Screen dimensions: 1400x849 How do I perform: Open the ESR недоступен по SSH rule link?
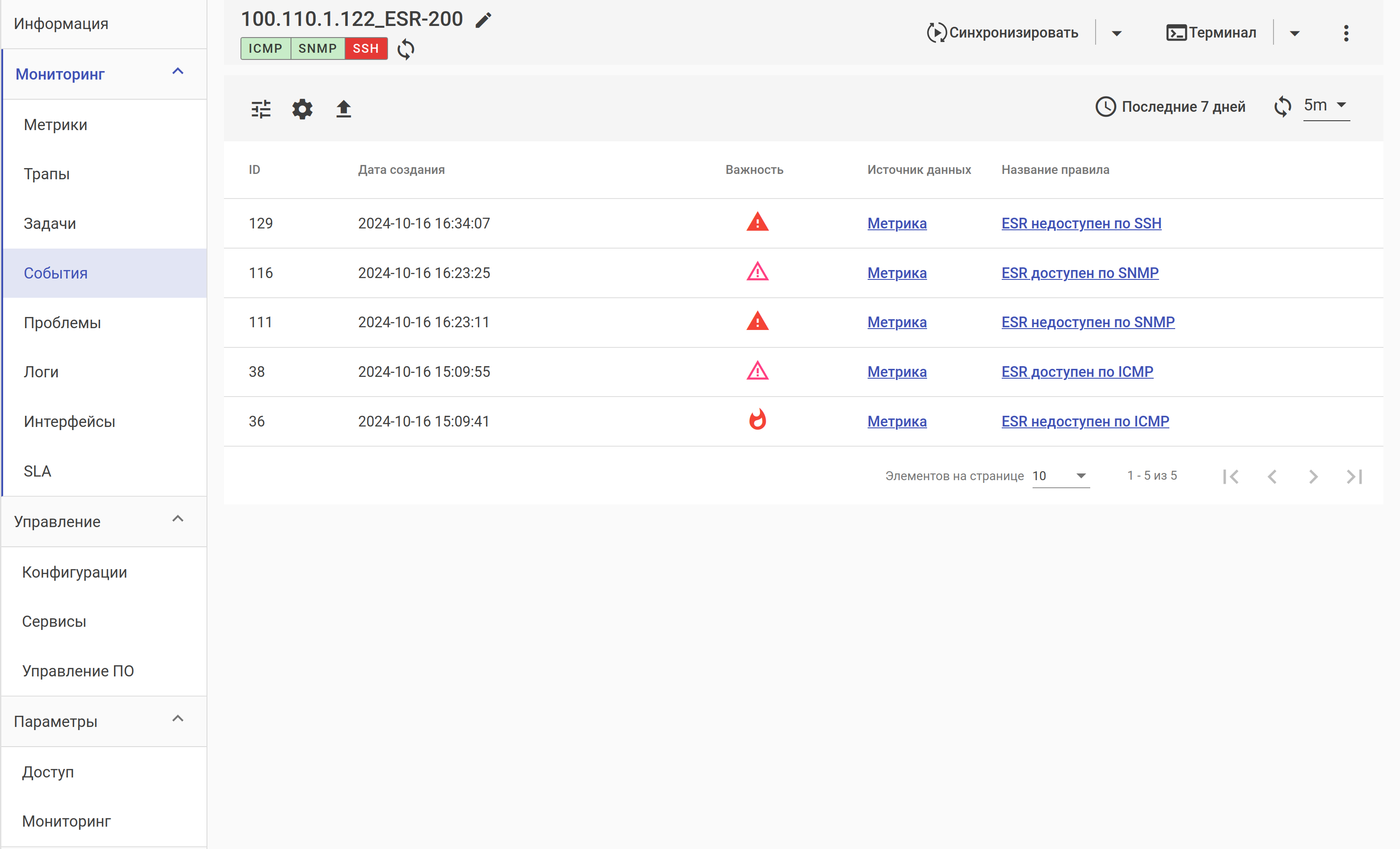coord(1081,224)
